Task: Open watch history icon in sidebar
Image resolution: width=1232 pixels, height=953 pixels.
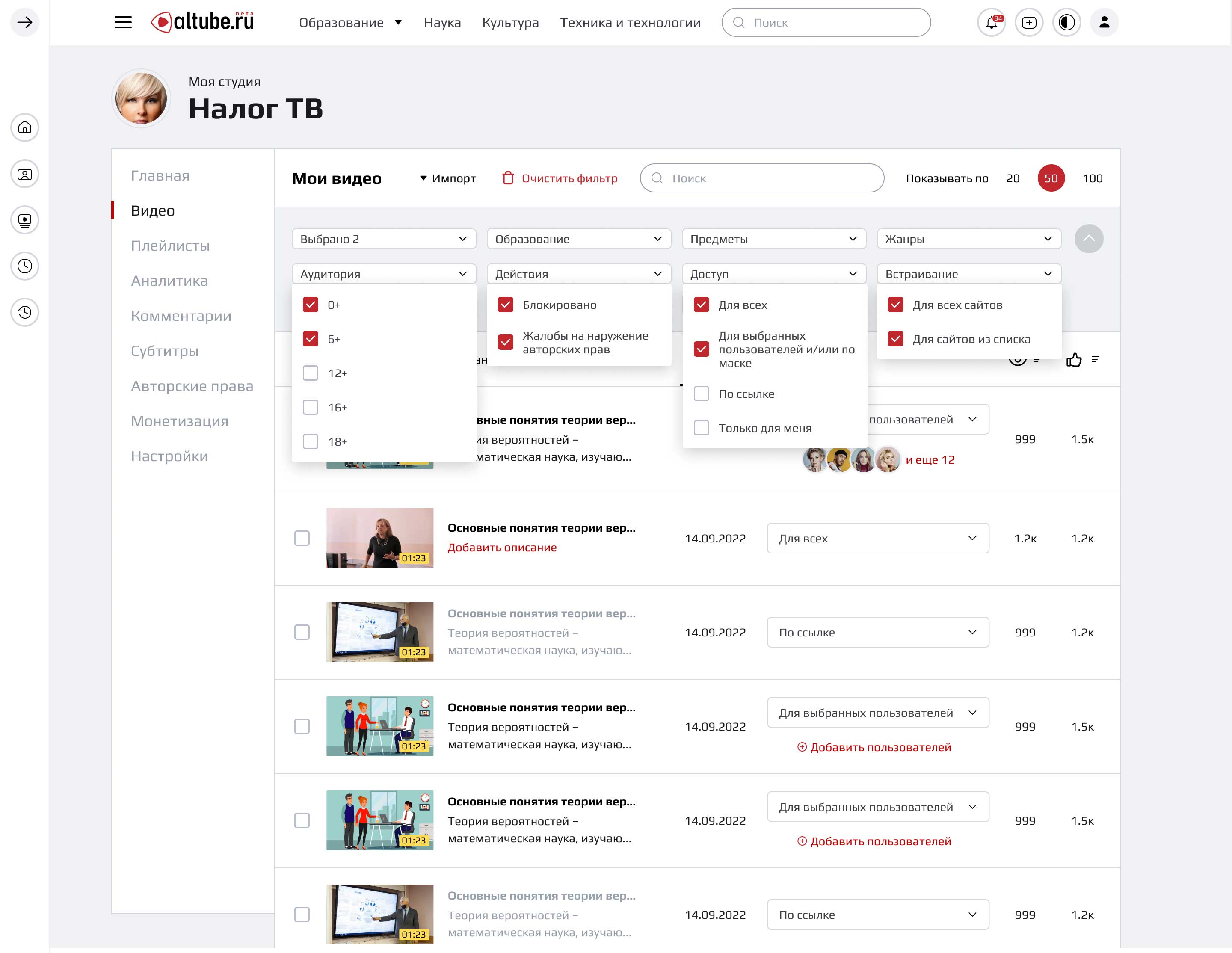Action: (25, 312)
